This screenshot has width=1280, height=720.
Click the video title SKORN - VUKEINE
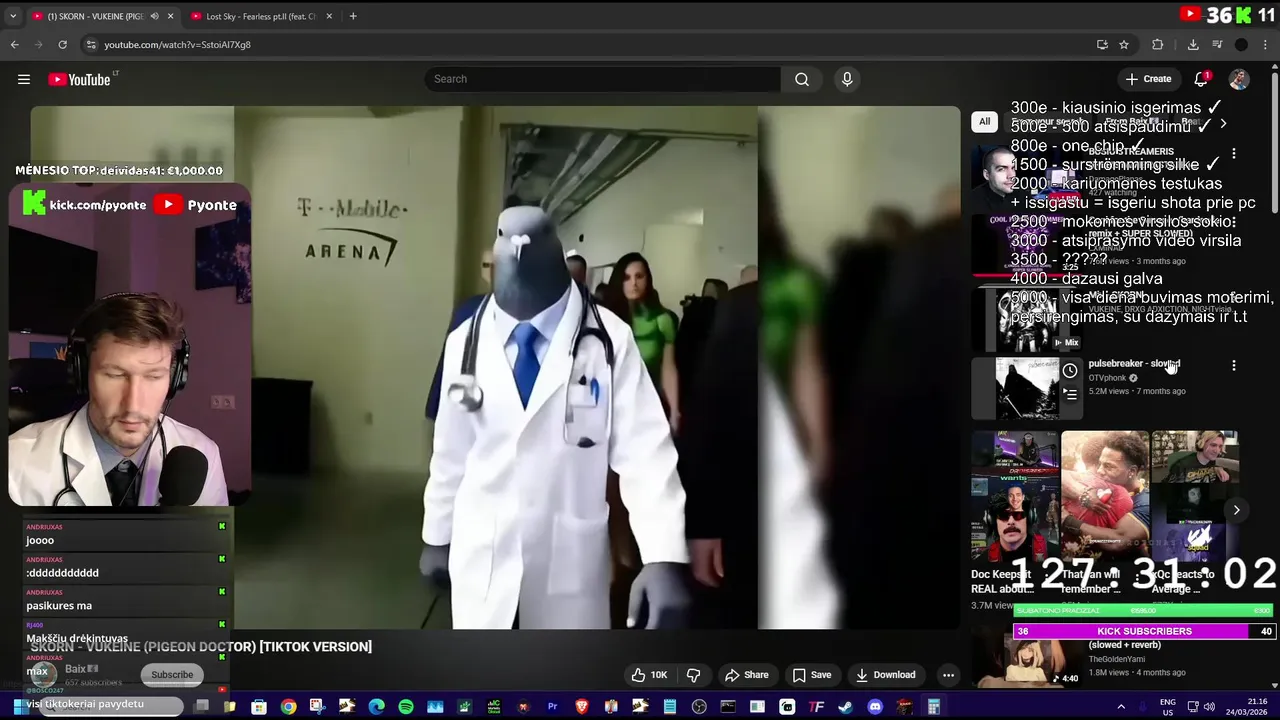[201, 647]
